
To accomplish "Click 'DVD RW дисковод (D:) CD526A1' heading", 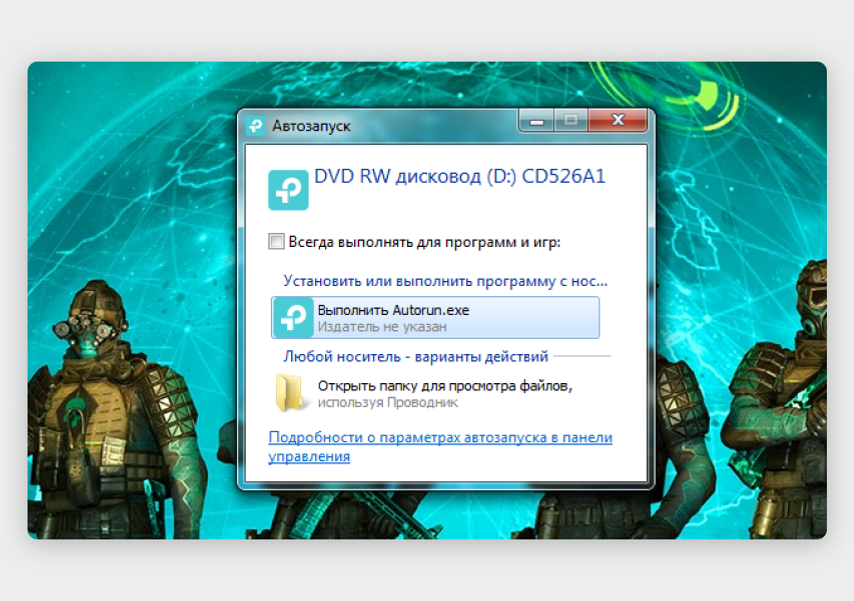I will tap(460, 177).
